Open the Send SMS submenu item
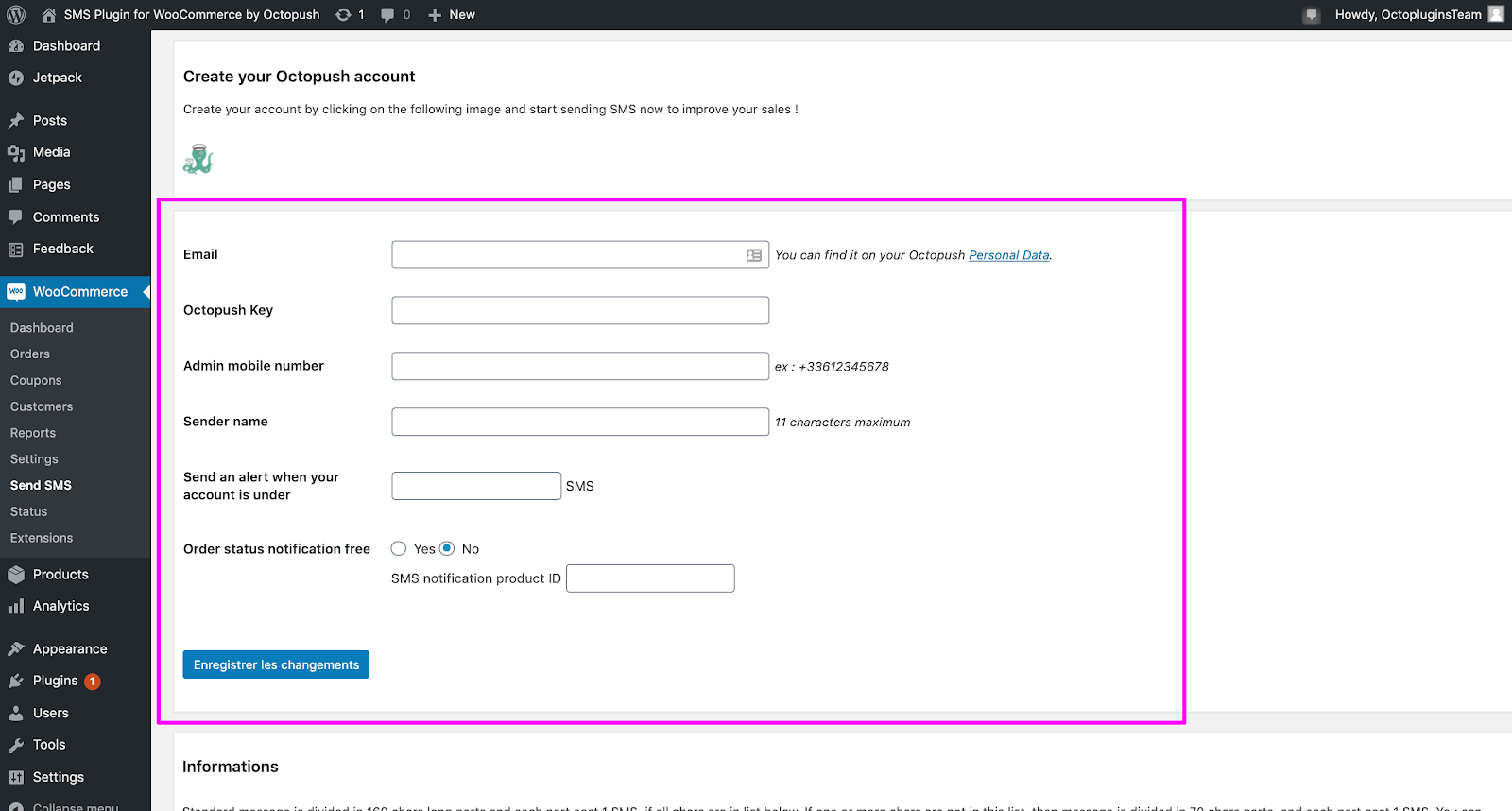1512x811 pixels. (x=41, y=485)
